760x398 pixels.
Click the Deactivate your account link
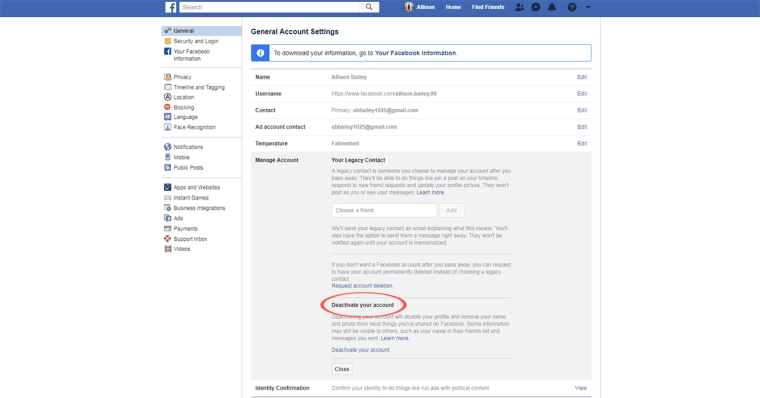pos(361,350)
